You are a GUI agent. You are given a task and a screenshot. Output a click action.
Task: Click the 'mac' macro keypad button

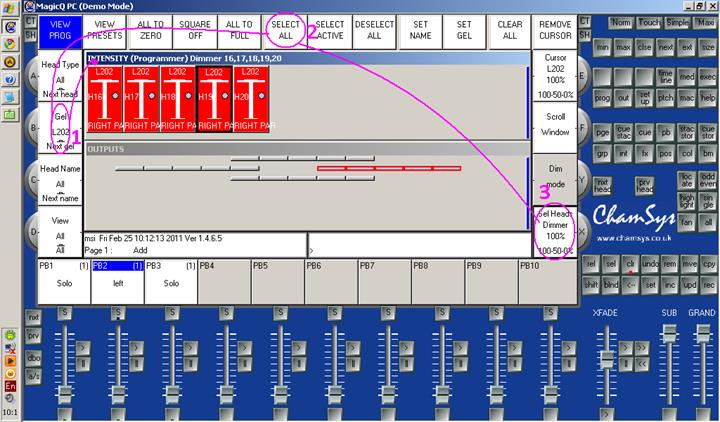tap(686, 98)
